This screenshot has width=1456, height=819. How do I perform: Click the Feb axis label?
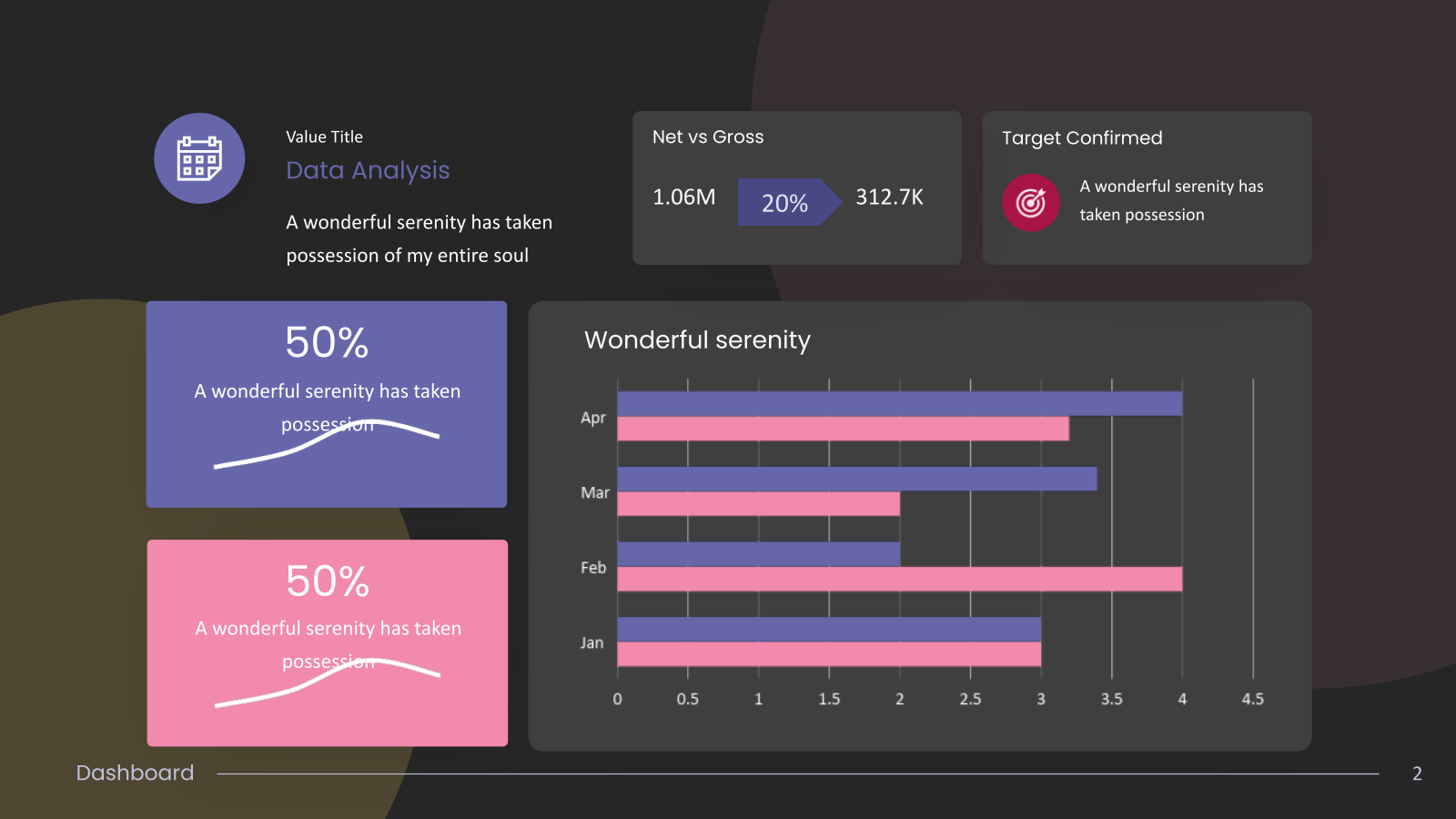click(593, 567)
